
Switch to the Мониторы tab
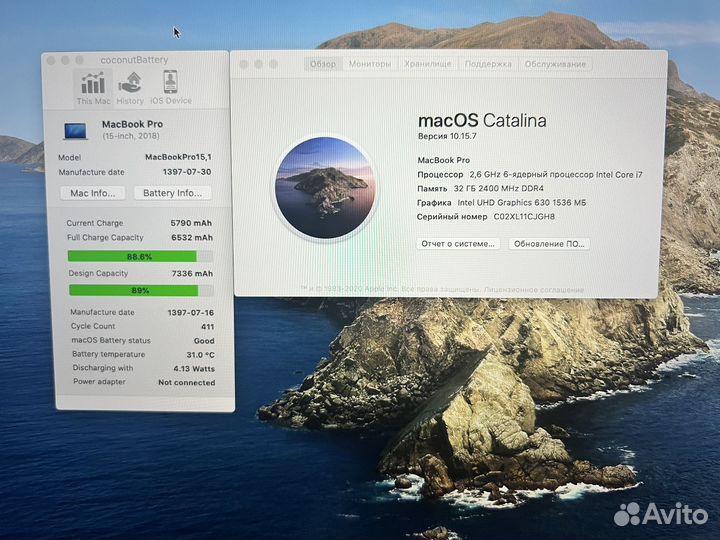(x=370, y=64)
